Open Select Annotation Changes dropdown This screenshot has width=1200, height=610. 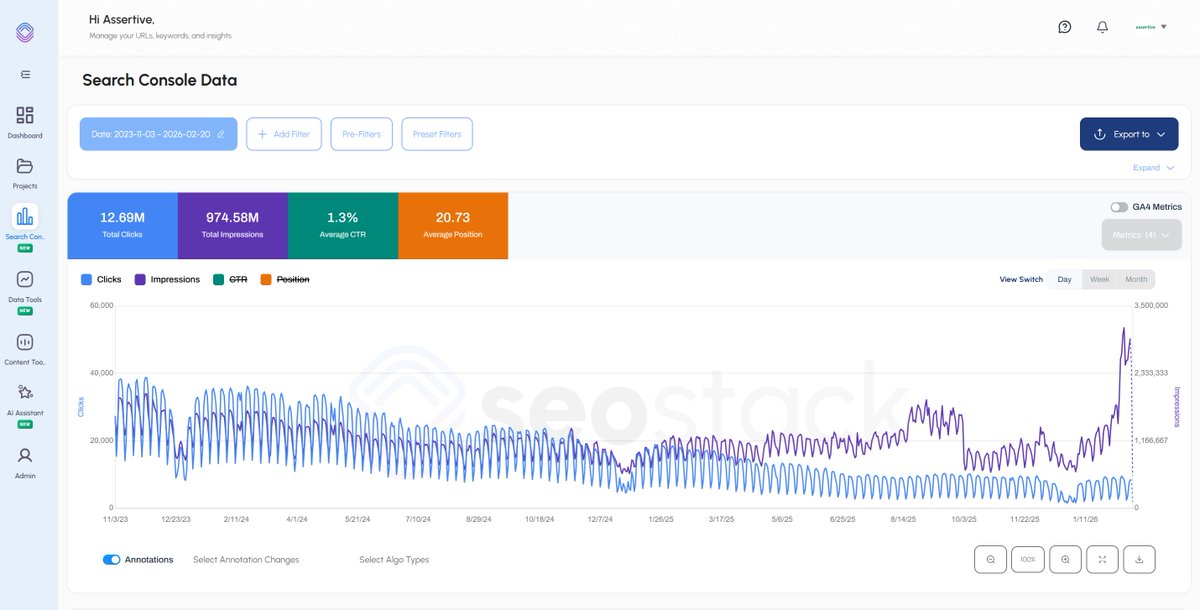(246, 560)
